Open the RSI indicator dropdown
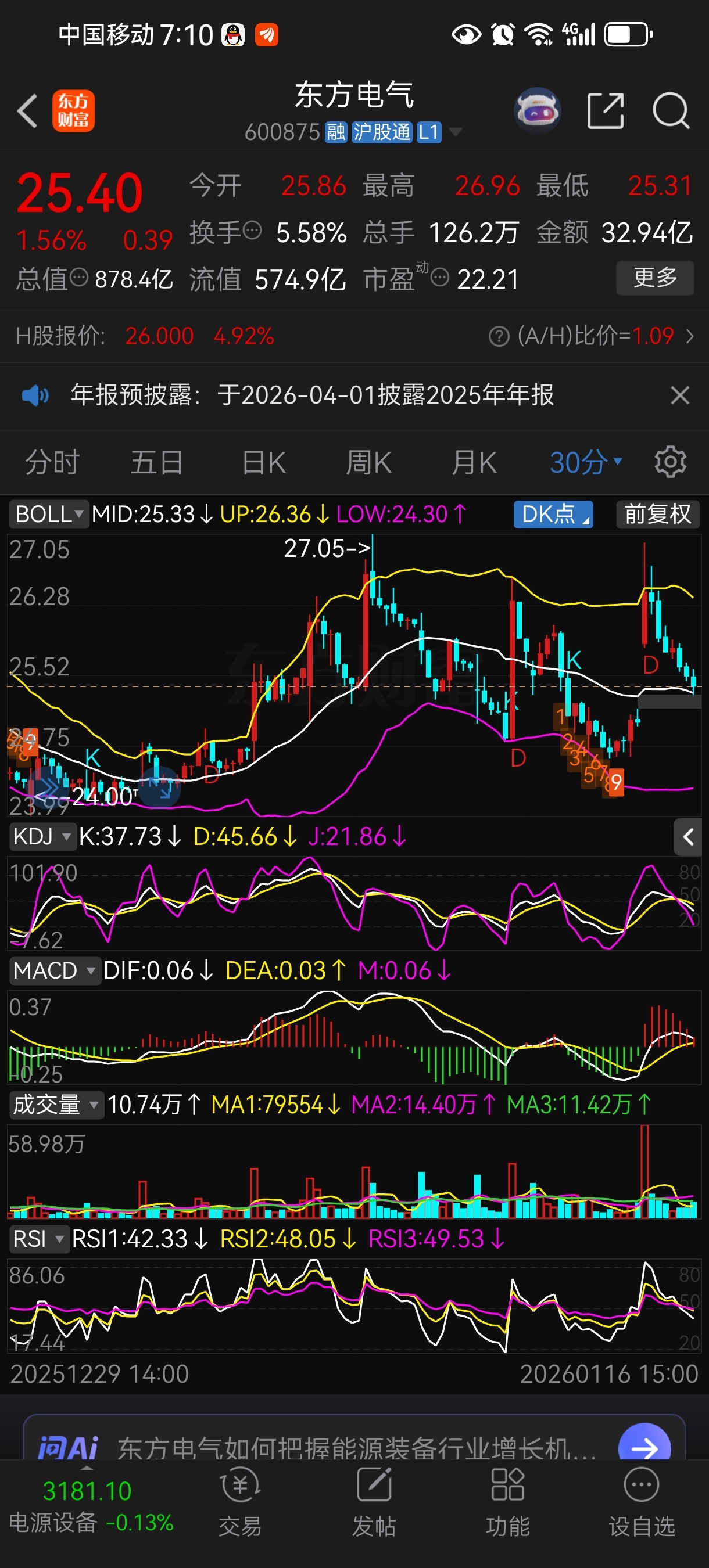The height and width of the screenshot is (1568, 709). [x=38, y=1238]
